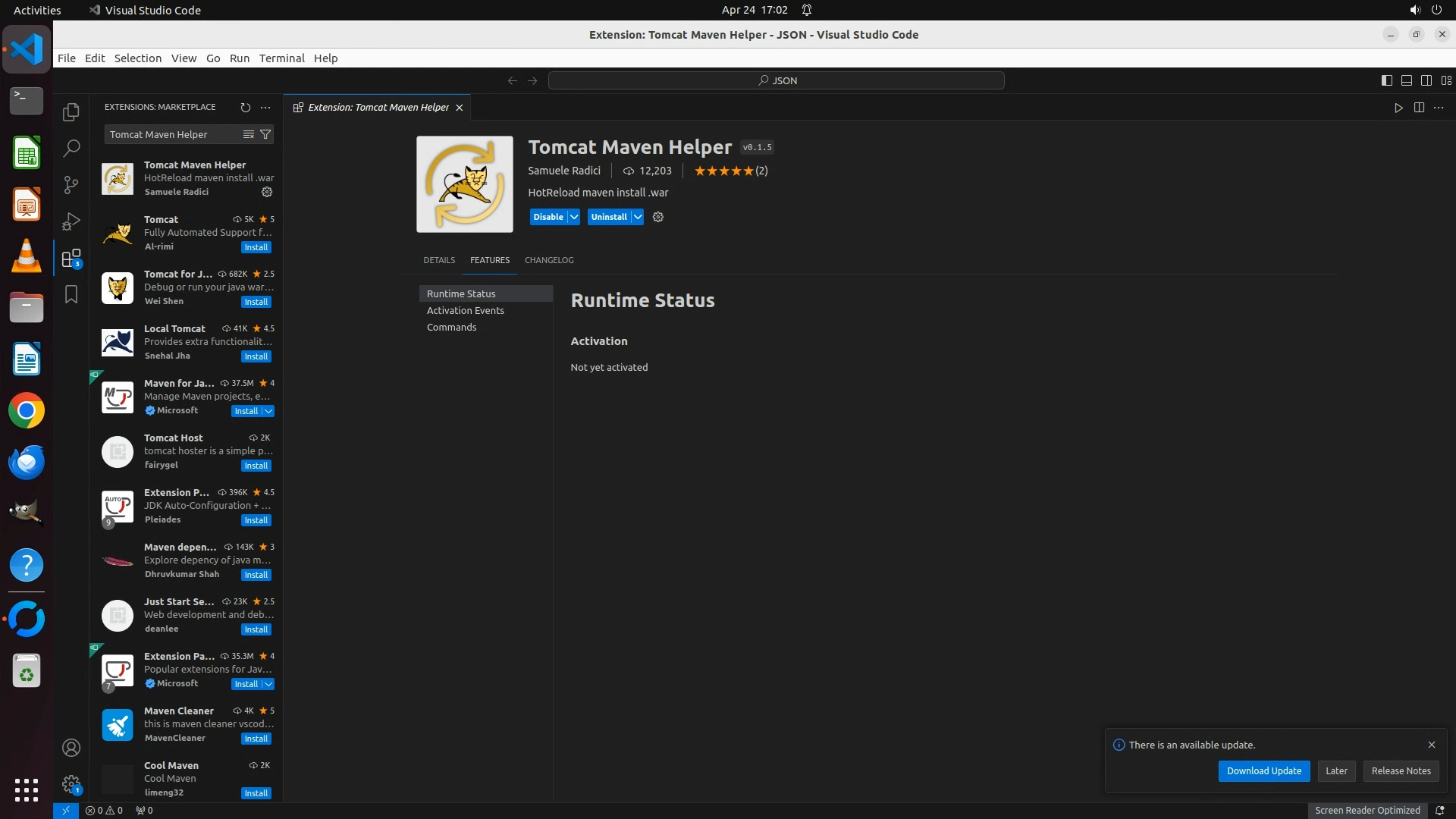The image size is (1456, 819).
Task: Open the Accounts icon in activity bar
Action: click(x=71, y=748)
